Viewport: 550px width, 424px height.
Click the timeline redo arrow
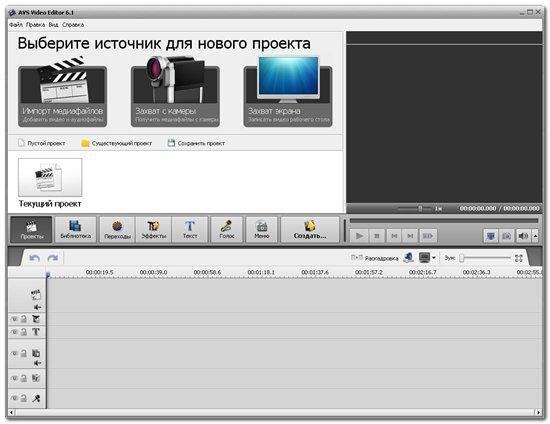coord(53,258)
